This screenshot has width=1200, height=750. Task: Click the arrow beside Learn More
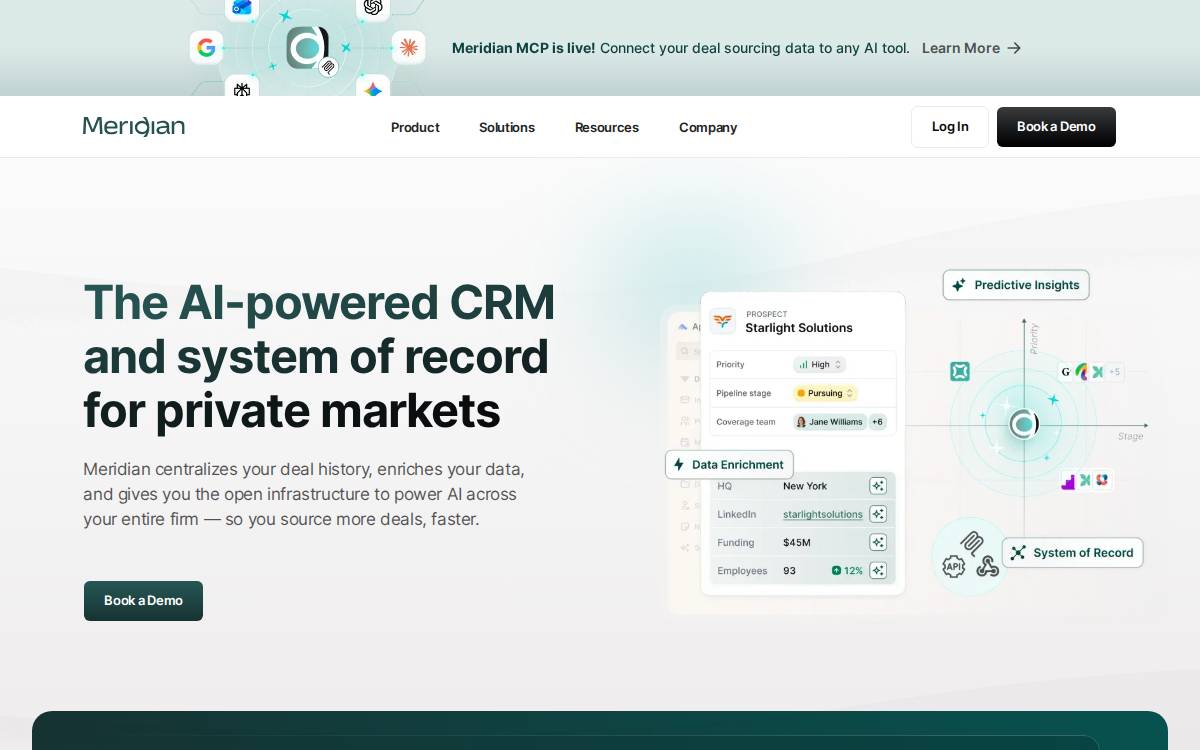click(1014, 48)
